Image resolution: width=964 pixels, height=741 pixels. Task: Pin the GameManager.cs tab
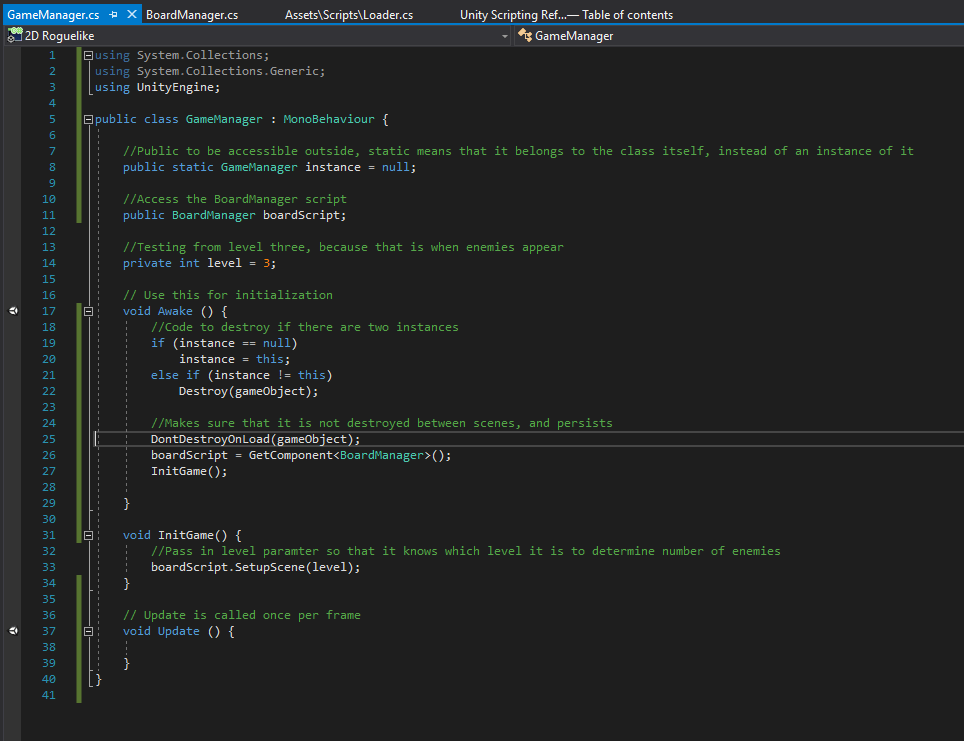pos(113,15)
